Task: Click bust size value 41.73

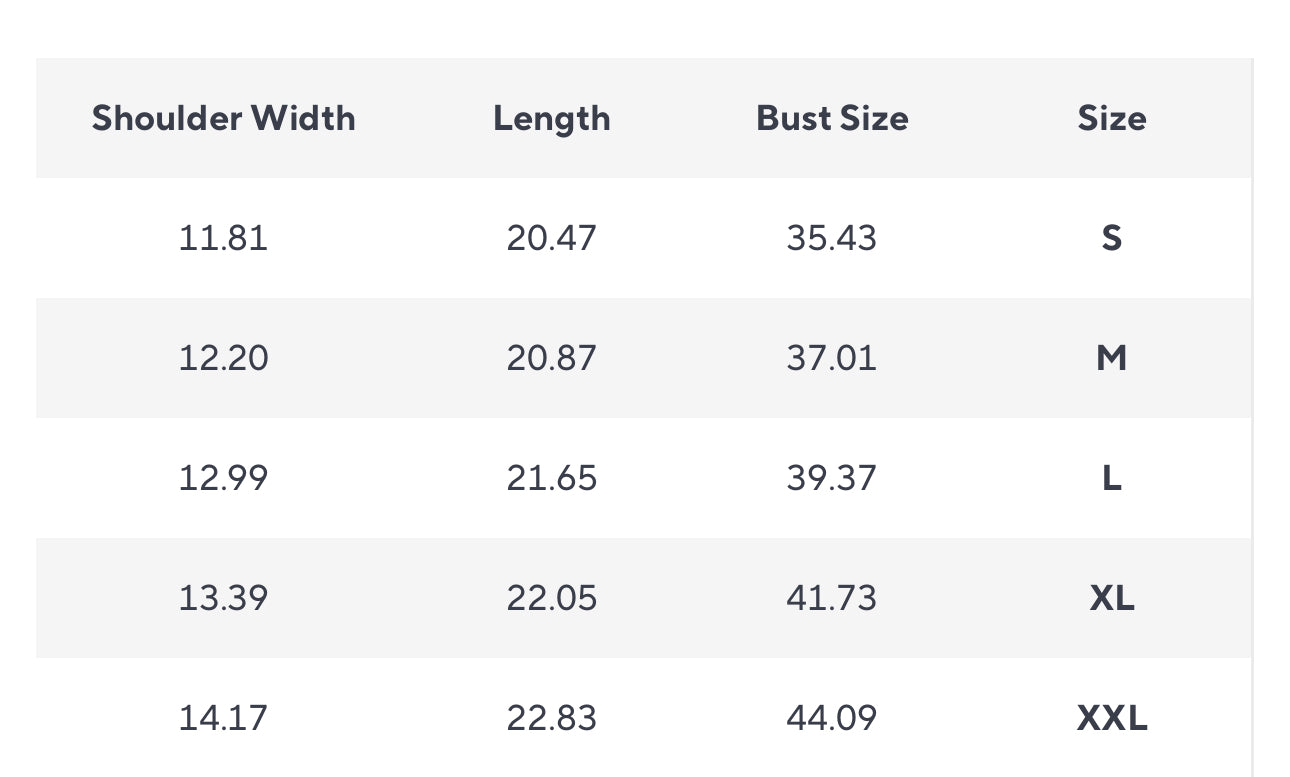Action: tap(832, 598)
